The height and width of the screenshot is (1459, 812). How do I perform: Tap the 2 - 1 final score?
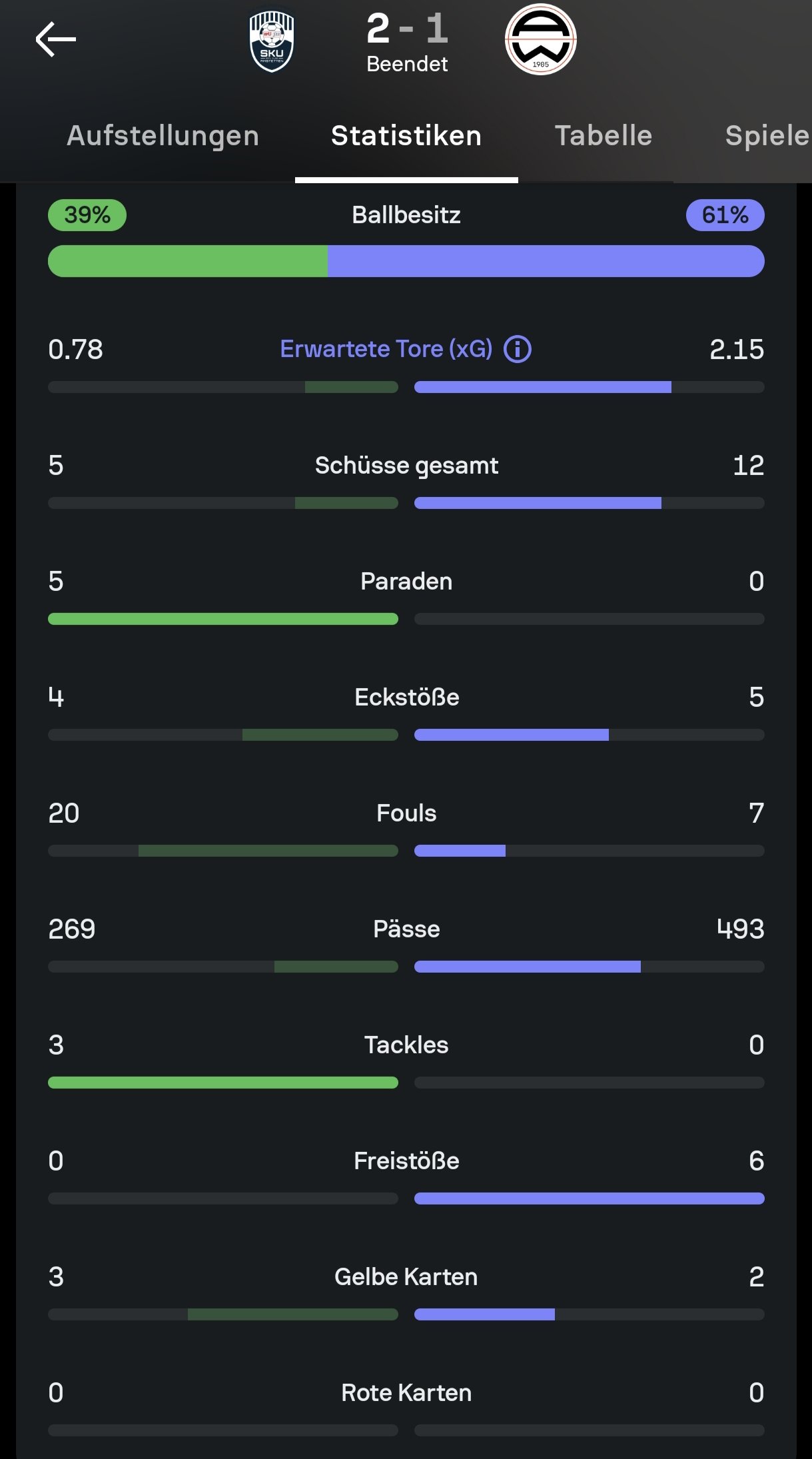point(407,29)
